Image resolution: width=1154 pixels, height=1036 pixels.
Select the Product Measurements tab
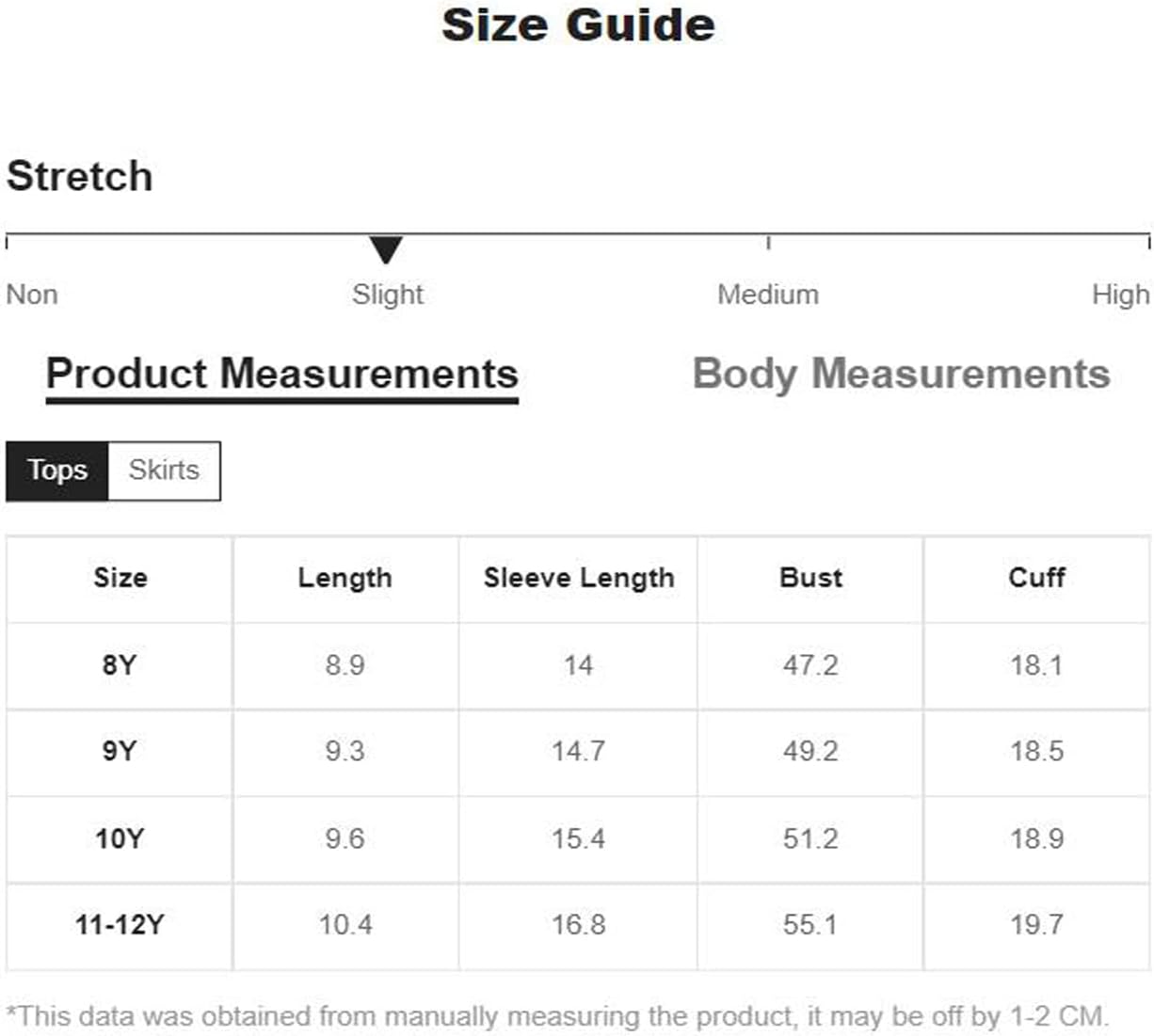pyautogui.click(x=282, y=375)
